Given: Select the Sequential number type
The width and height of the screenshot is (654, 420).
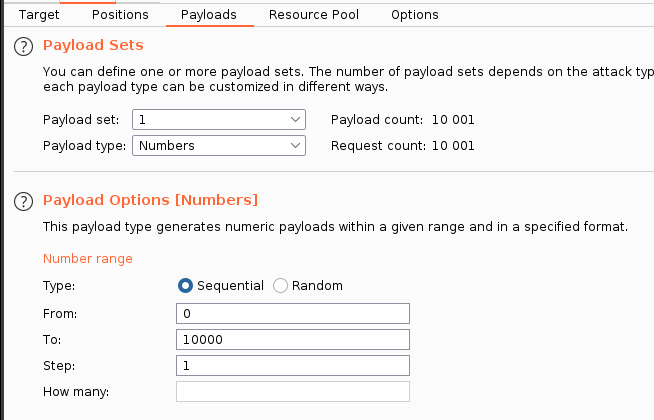Looking at the screenshot, I should [185, 286].
